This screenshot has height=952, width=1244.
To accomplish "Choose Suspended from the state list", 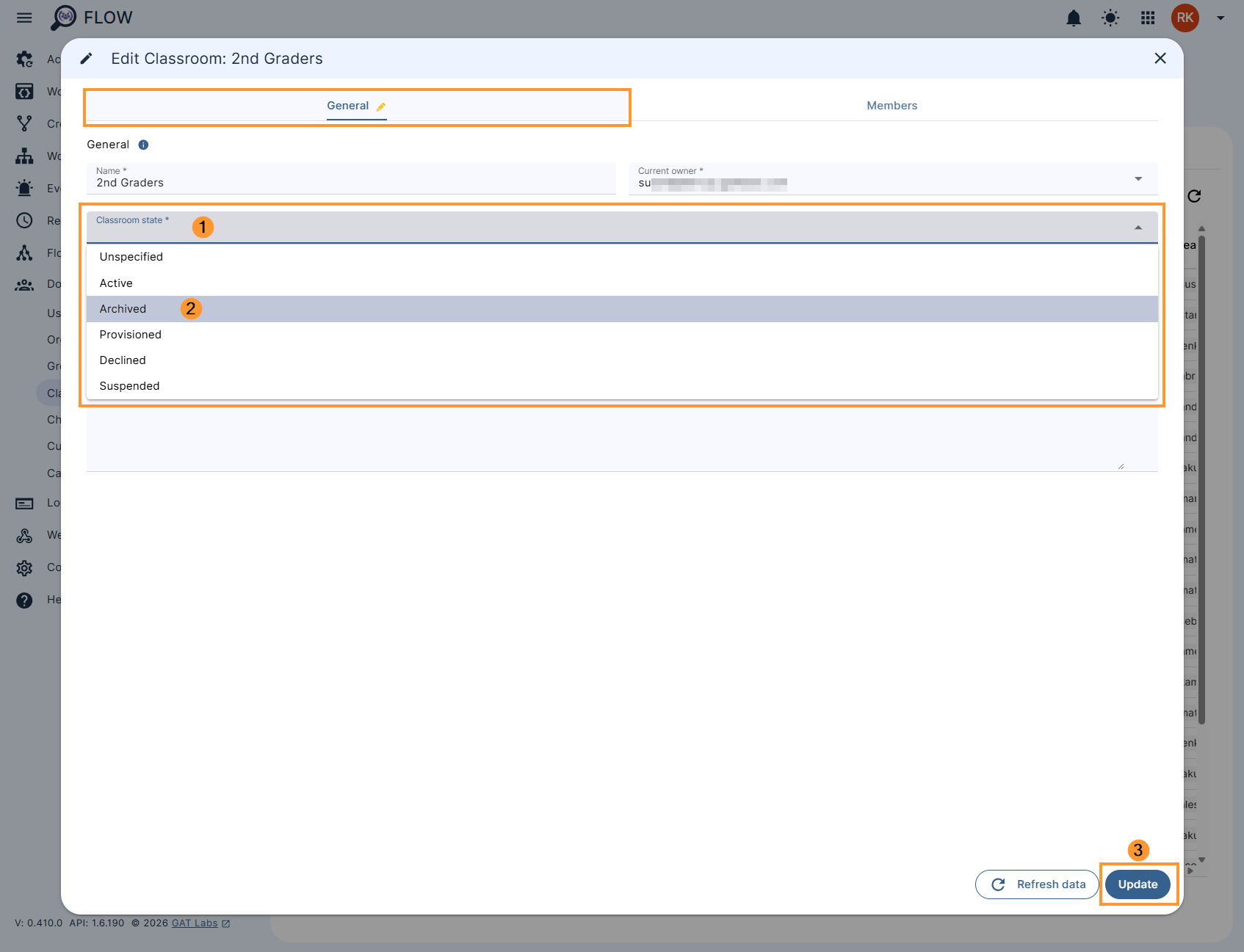I will (x=129, y=385).
